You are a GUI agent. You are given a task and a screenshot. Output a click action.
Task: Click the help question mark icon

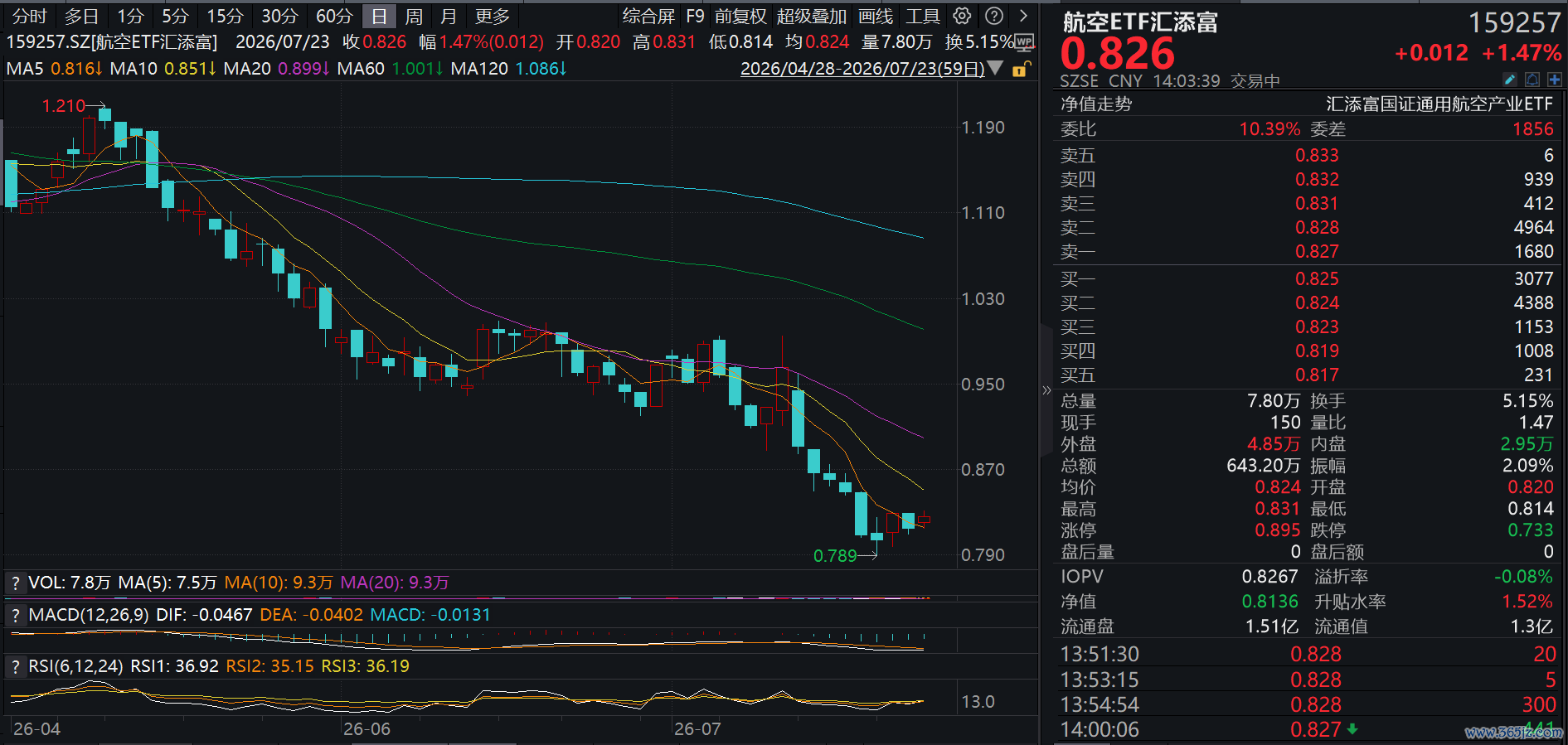[x=994, y=16]
